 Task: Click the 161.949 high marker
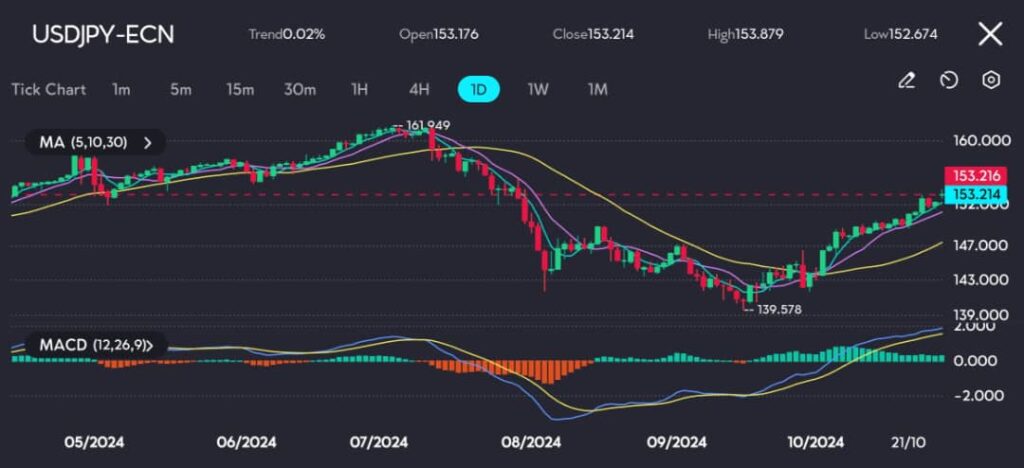(x=428, y=125)
